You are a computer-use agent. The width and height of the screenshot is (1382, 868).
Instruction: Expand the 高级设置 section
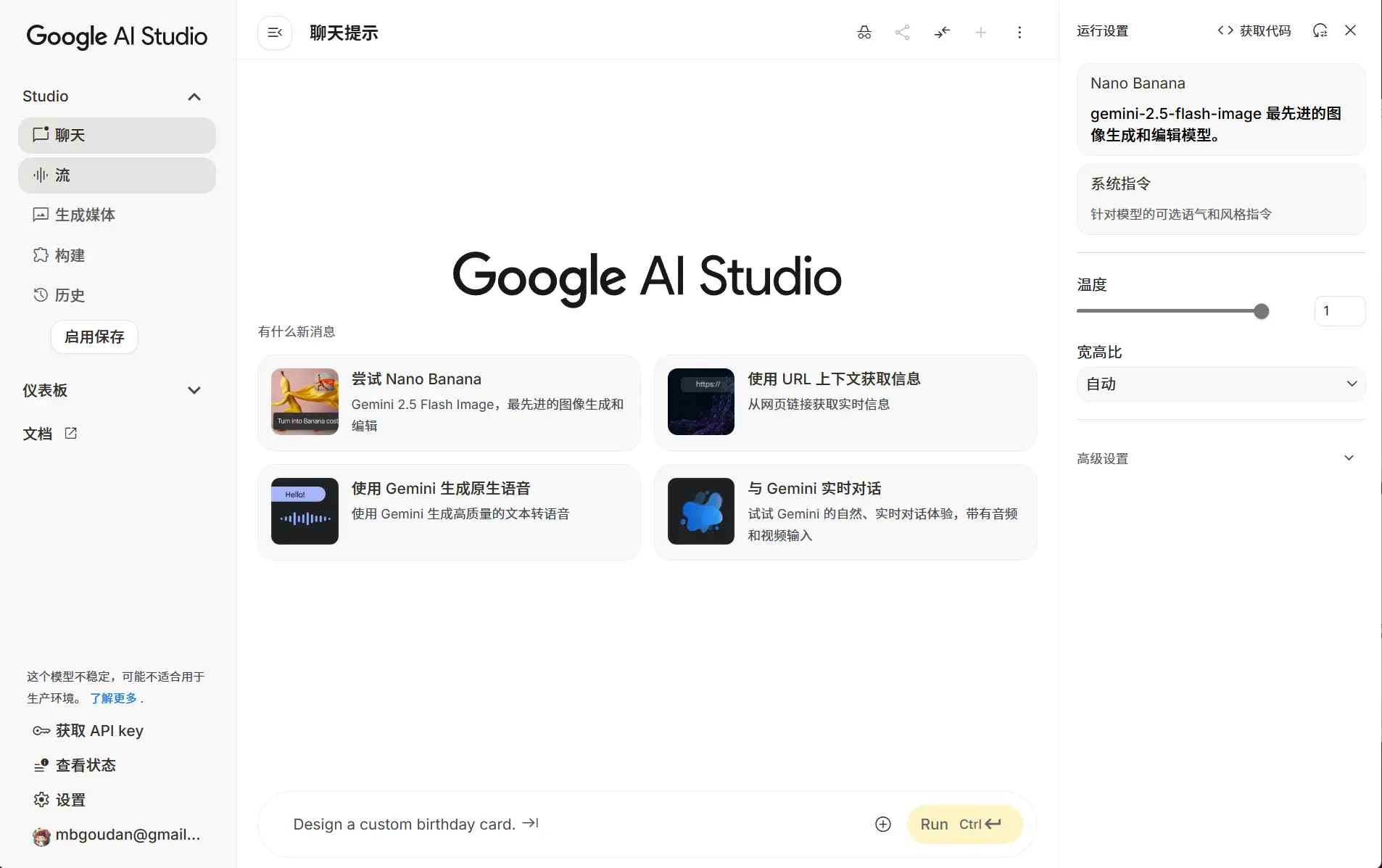point(1220,458)
